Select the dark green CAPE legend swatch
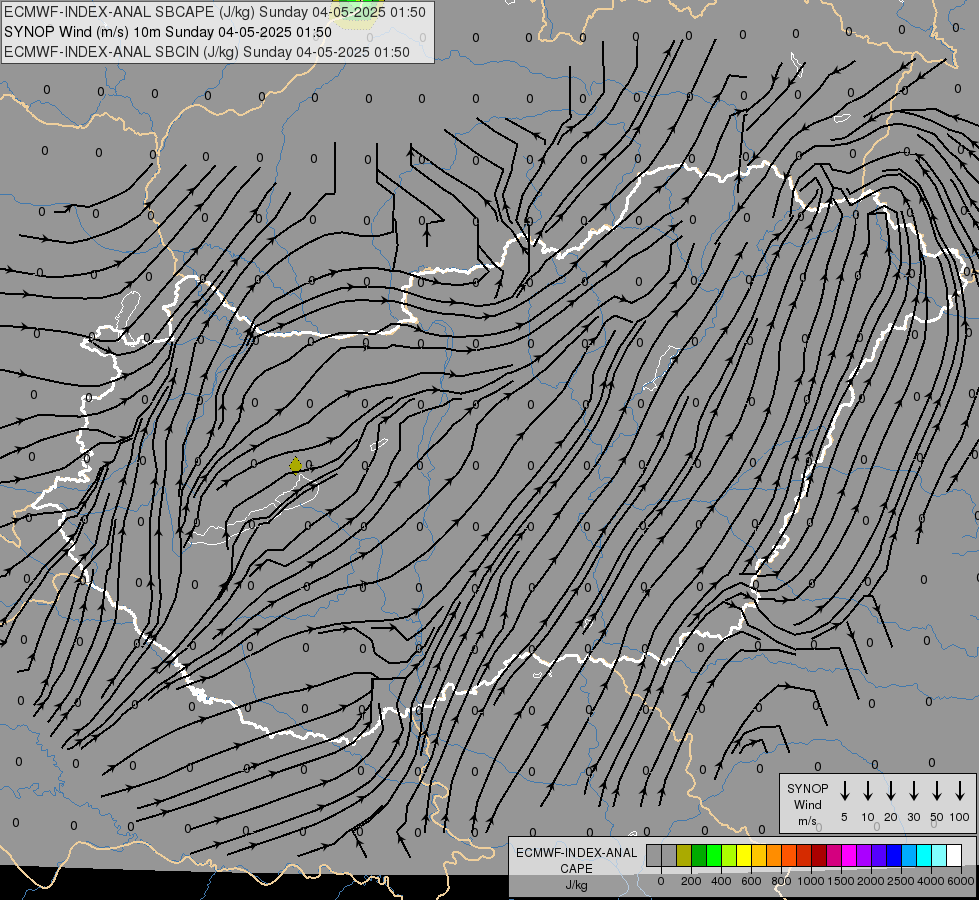Image resolution: width=979 pixels, height=900 pixels. pos(699,855)
